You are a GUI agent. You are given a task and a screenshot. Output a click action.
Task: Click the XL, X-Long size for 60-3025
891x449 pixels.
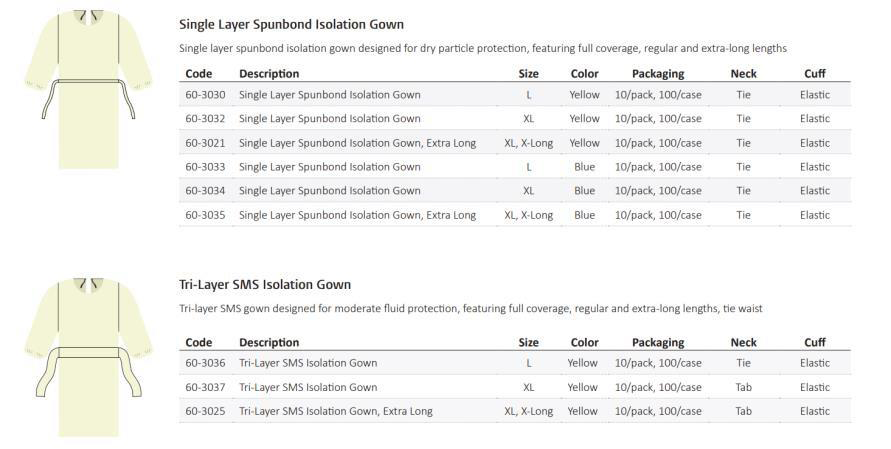pyautogui.click(x=528, y=411)
